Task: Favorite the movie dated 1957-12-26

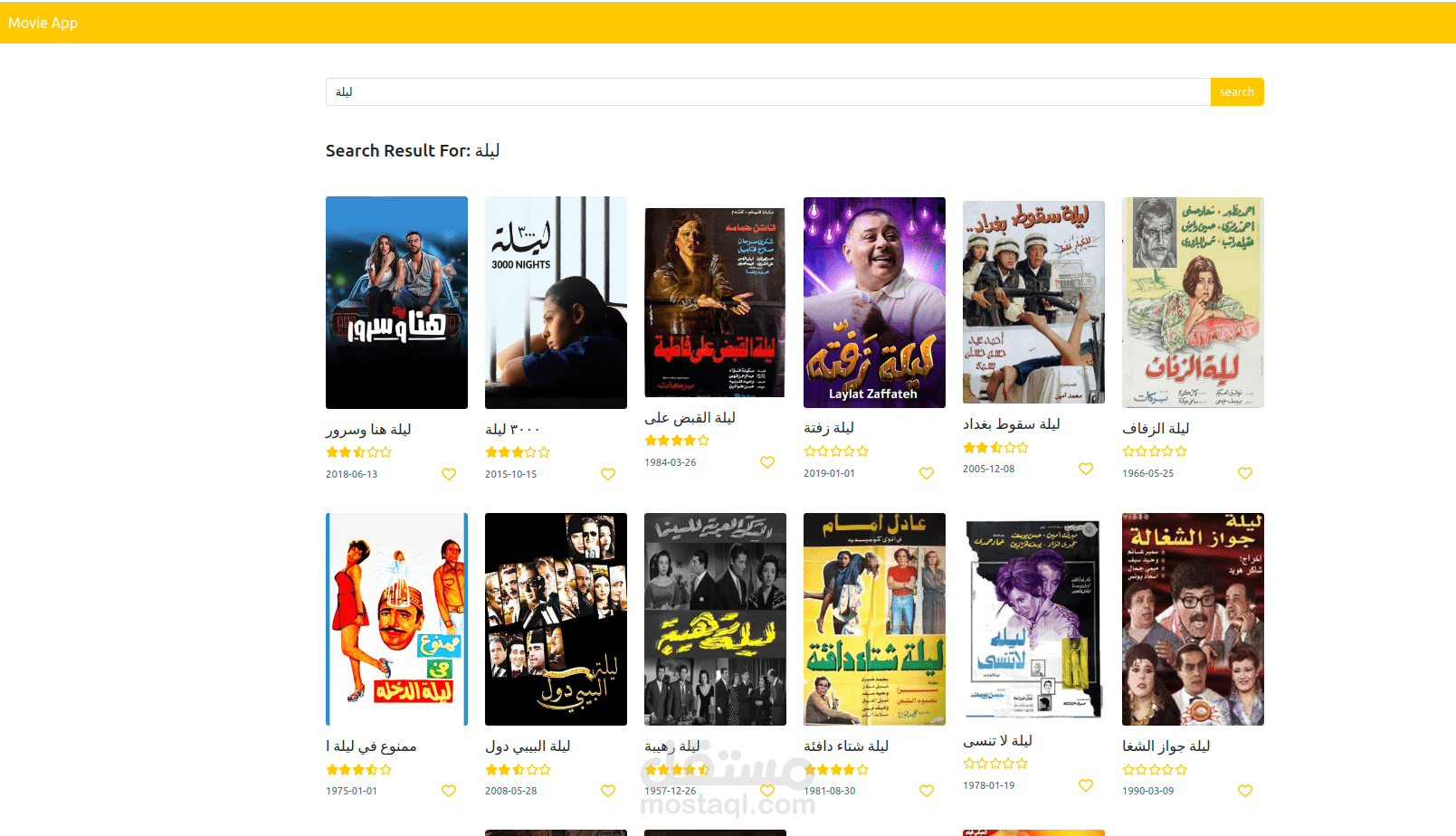Action: point(767,791)
